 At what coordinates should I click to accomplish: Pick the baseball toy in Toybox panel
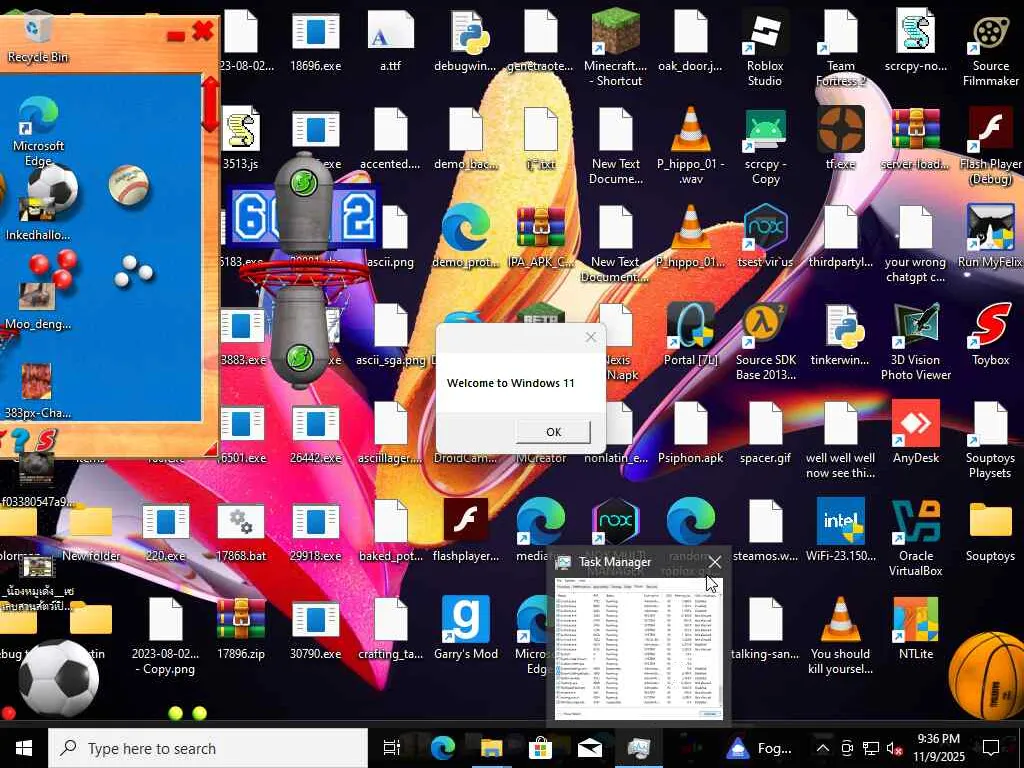pyautogui.click(x=129, y=185)
